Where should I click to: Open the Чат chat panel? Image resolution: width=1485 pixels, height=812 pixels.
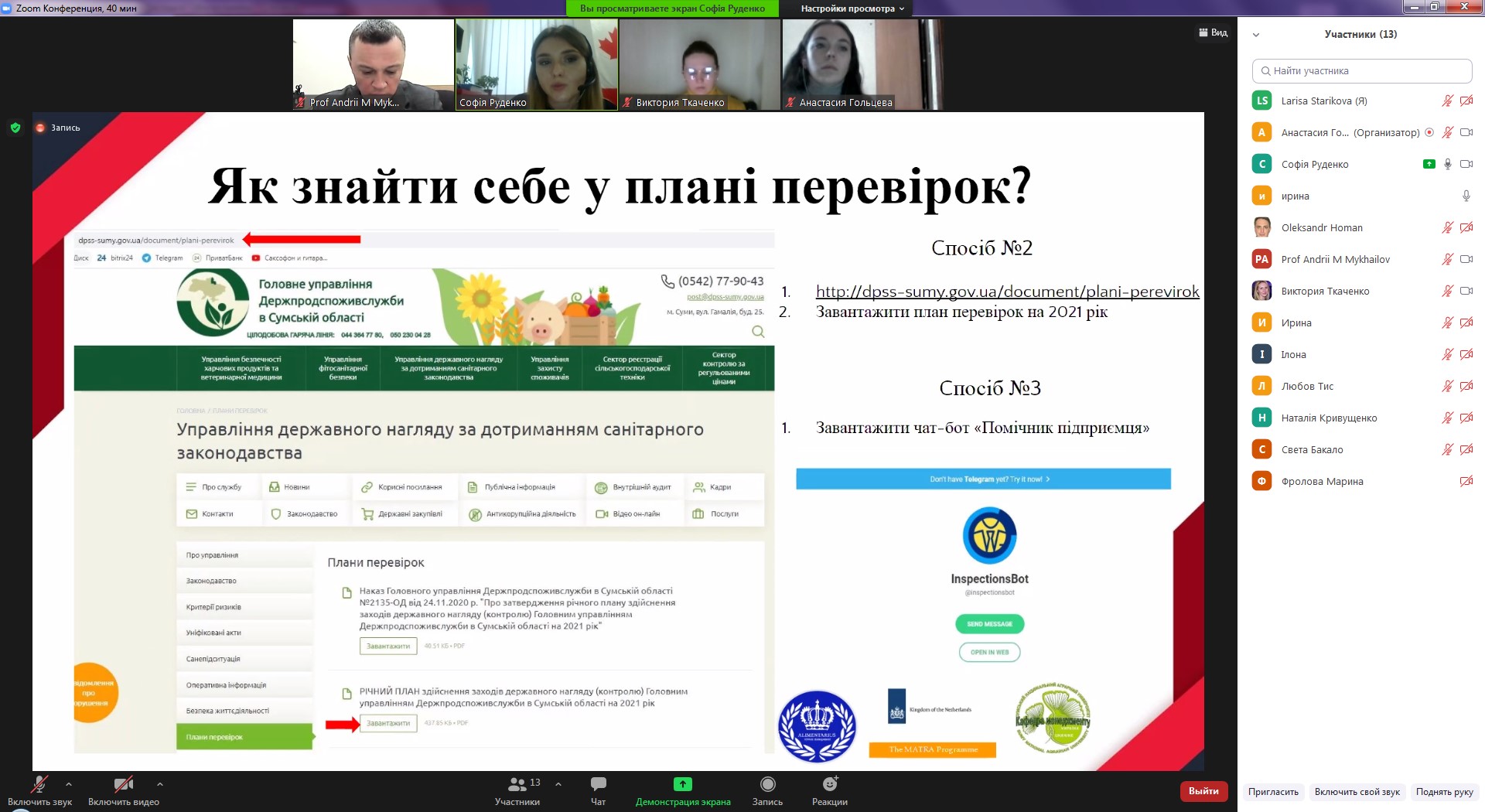[x=598, y=791]
